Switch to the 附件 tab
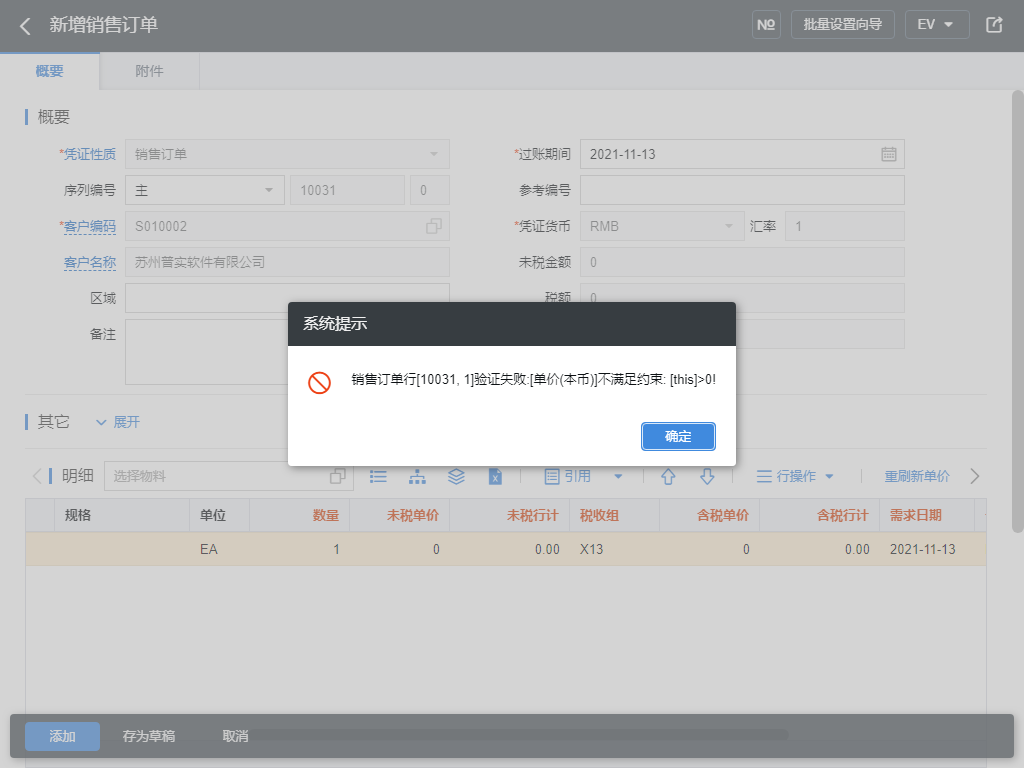 [x=150, y=71]
